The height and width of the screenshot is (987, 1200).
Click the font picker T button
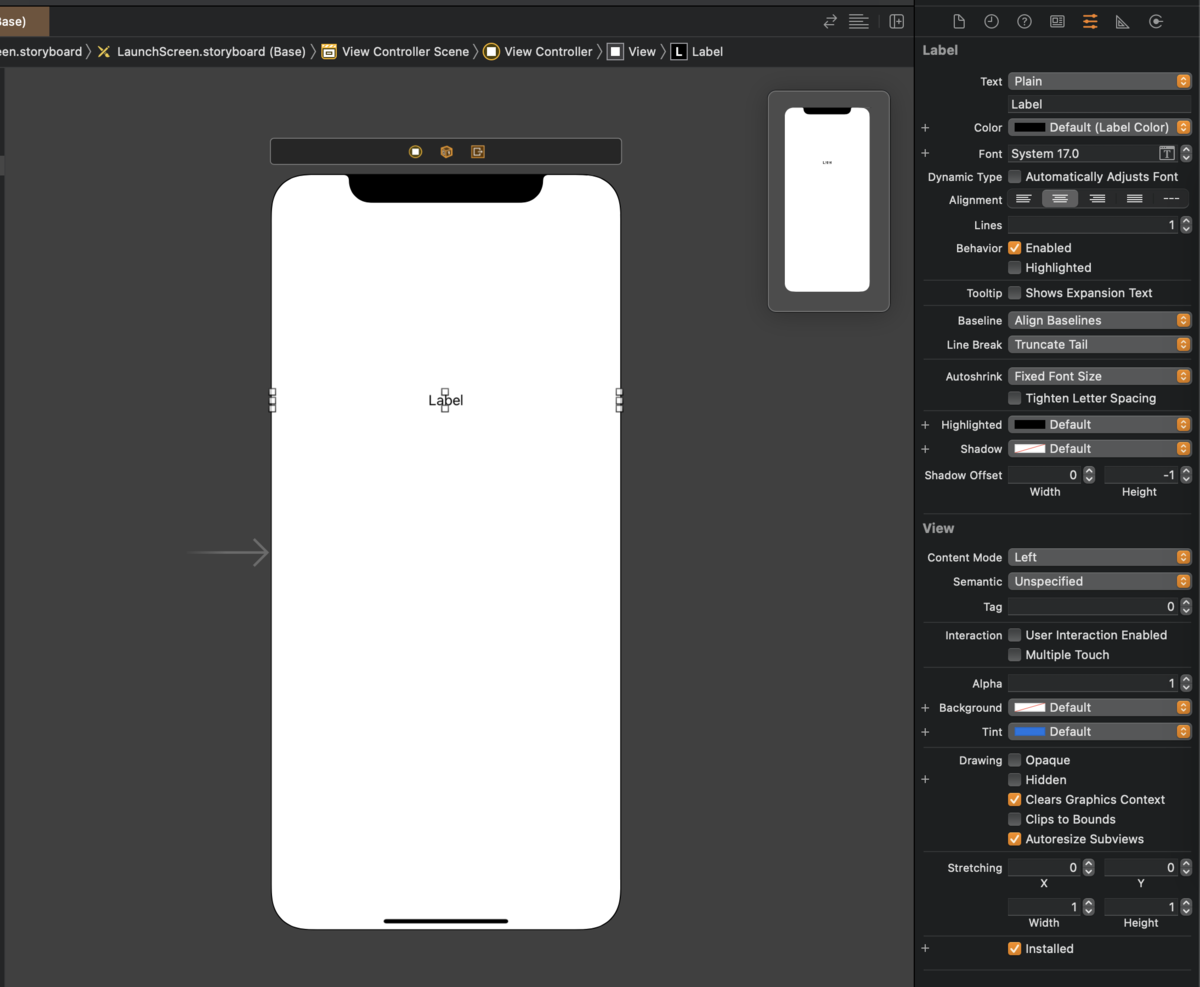pyautogui.click(x=1166, y=153)
